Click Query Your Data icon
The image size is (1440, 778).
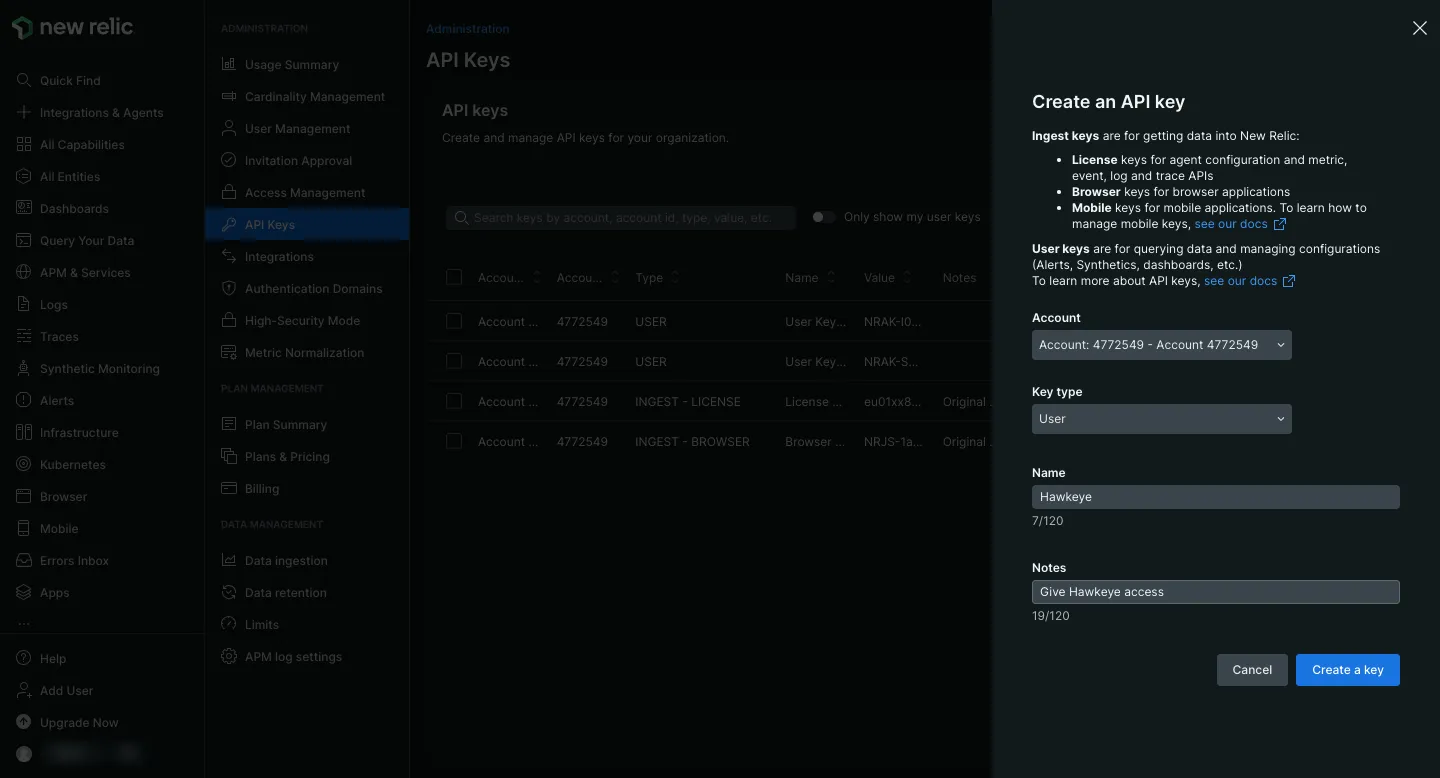click(x=24, y=241)
